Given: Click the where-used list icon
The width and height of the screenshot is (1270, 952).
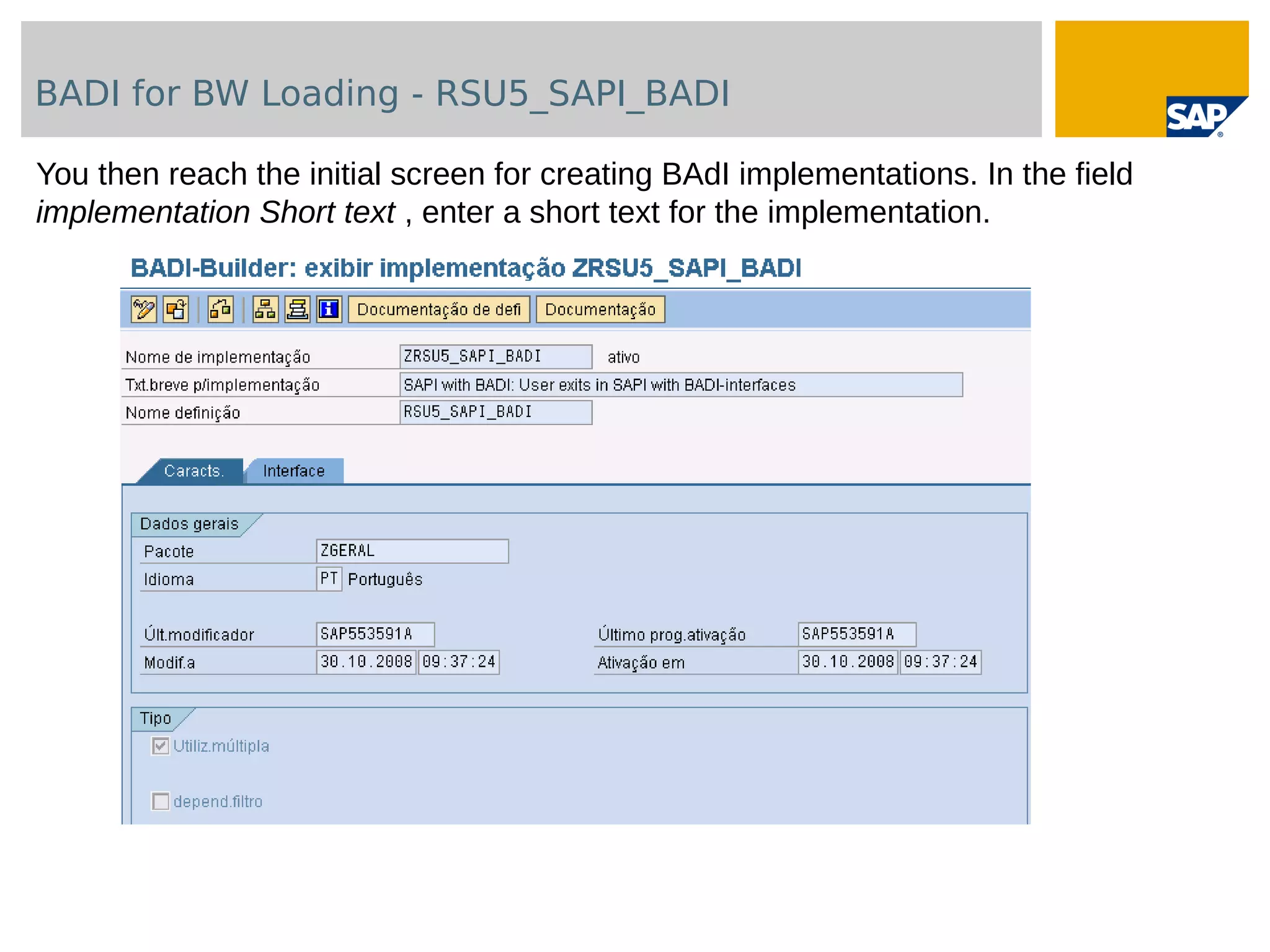Looking at the screenshot, I should point(220,309).
